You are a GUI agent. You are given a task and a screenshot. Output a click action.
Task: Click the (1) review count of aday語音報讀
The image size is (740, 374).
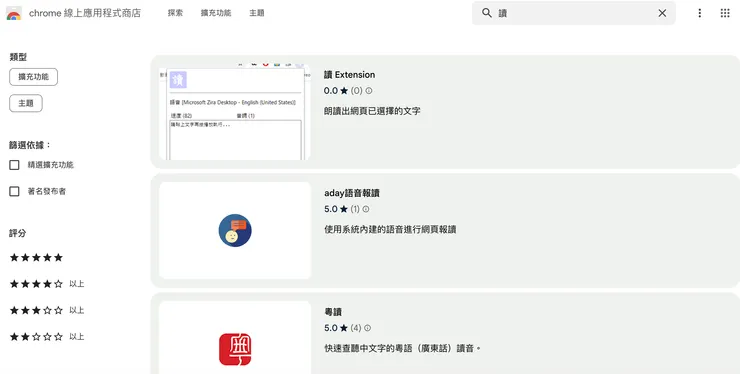point(355,209)
